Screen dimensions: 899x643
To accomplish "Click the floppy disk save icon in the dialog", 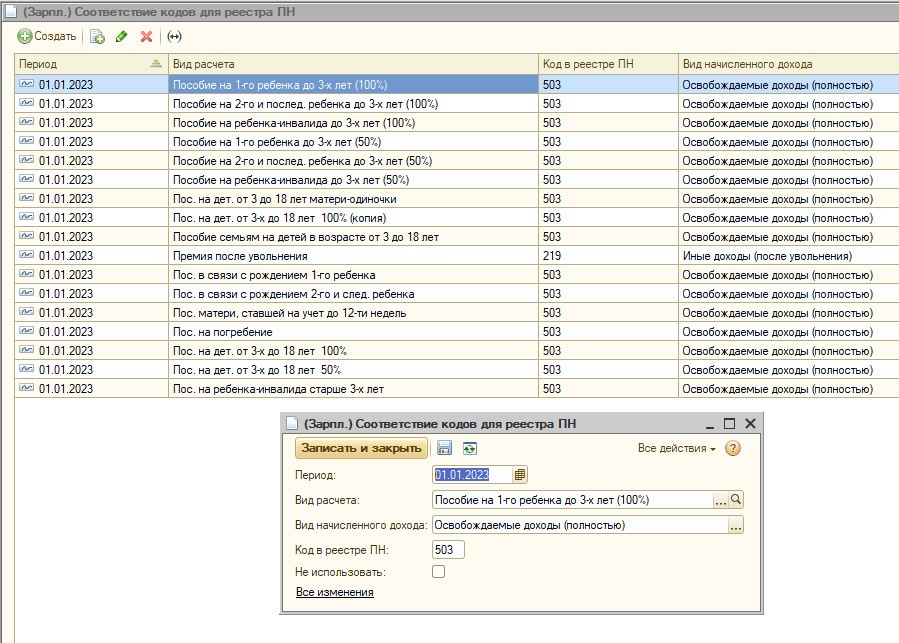I will pyautogui.click(x=445, y=449).
